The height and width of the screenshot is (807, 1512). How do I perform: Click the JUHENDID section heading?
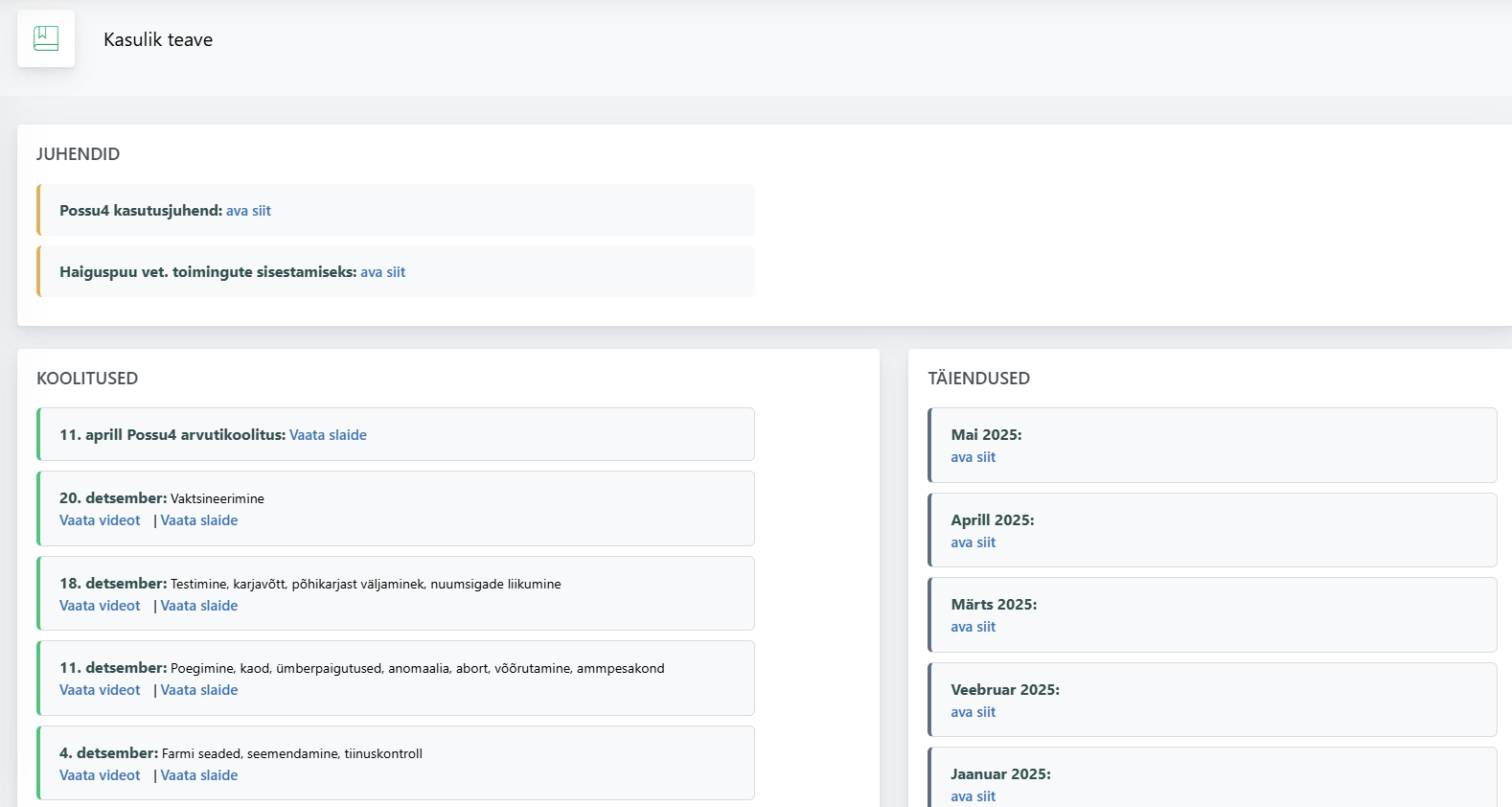[78, 154]
